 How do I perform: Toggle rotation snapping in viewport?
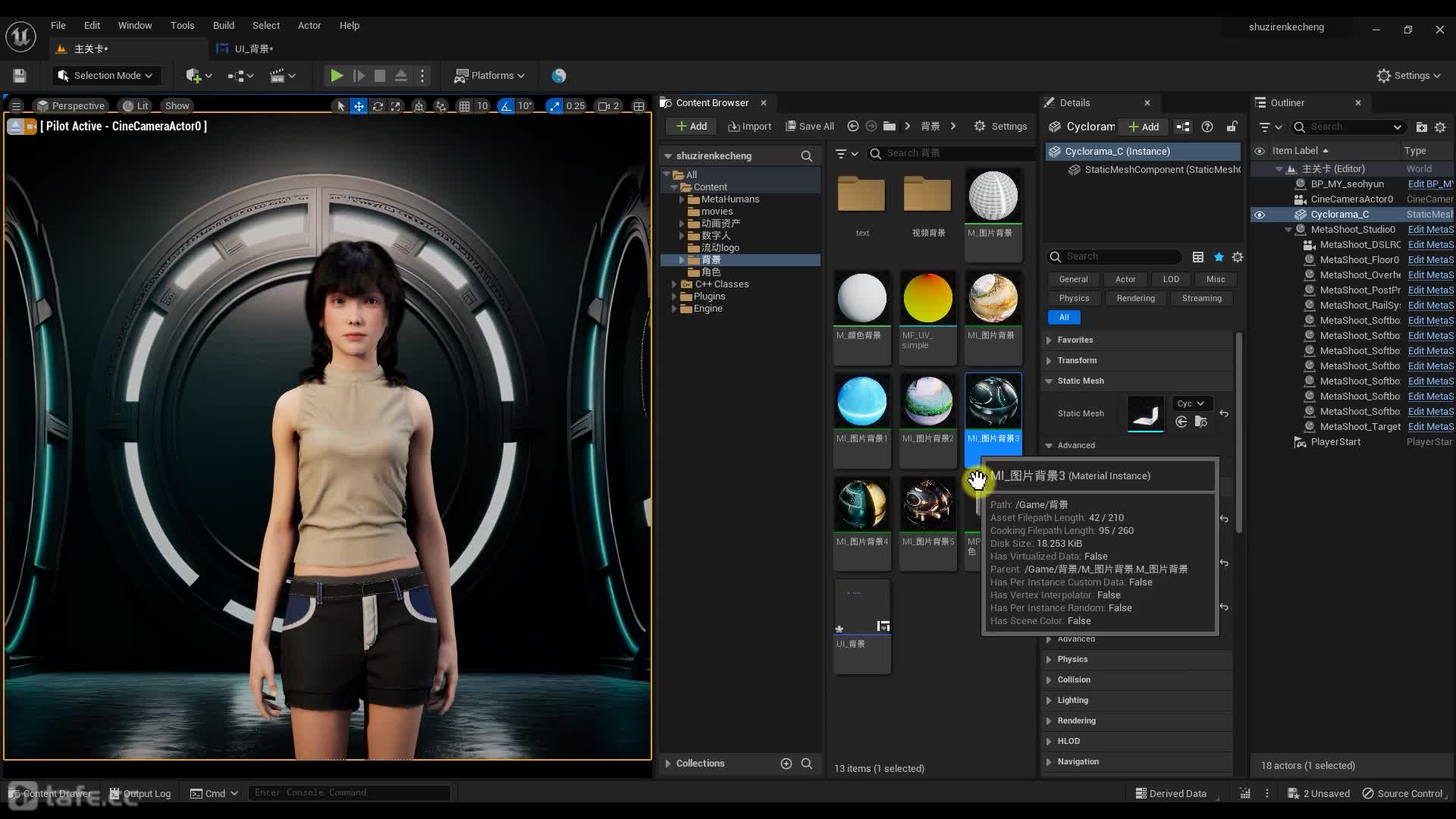click(x=506, y=106)
